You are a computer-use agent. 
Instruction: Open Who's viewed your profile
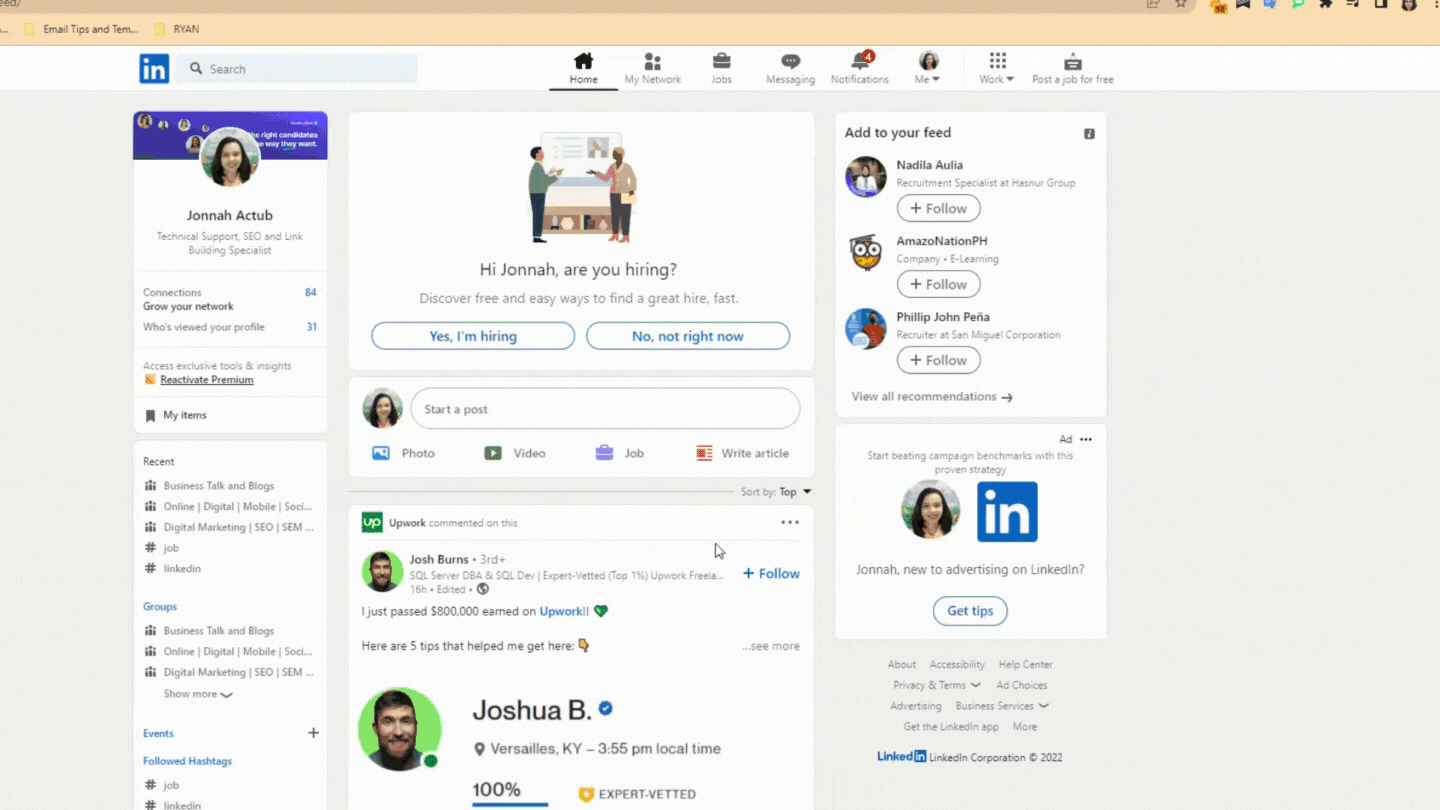tap(230, 327)
